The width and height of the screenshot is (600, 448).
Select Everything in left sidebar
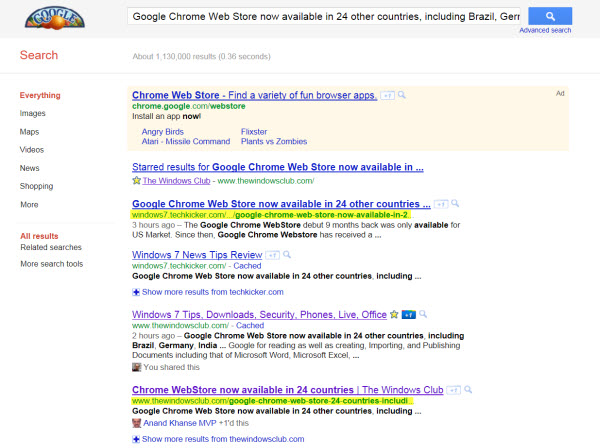coord(40,95)
